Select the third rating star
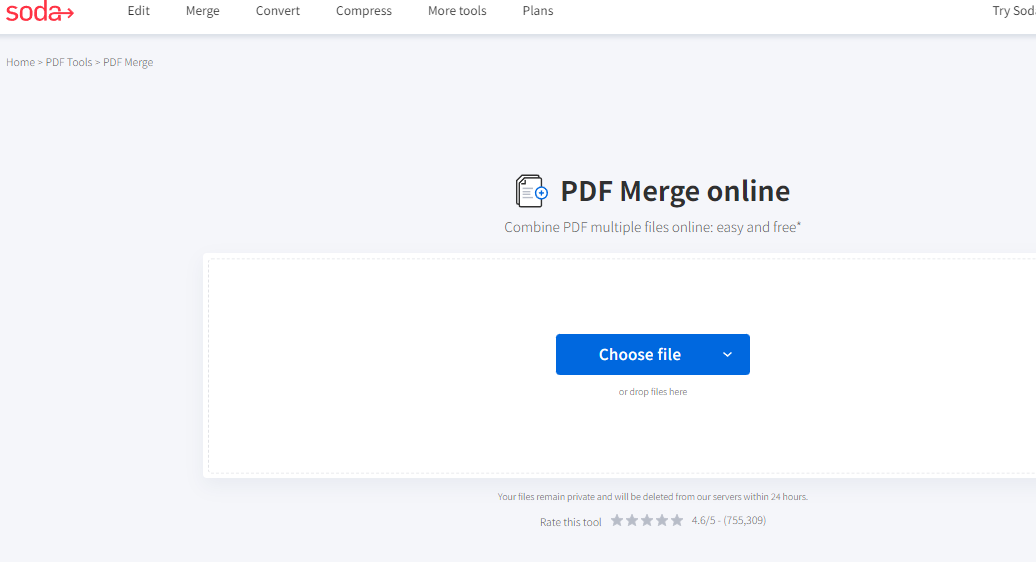The width and height of the screenshot is (1036, 588). 647,521
